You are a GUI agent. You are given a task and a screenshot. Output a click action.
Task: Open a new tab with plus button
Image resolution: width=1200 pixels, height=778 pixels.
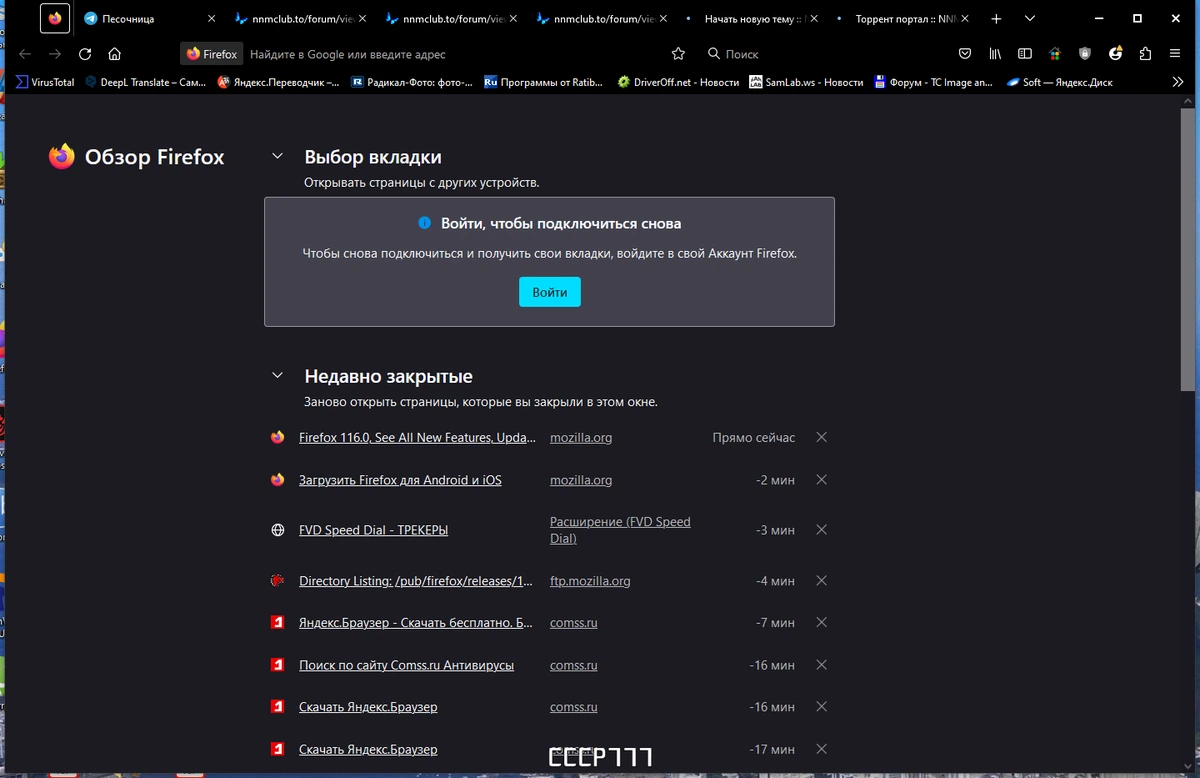pos(996,19)
